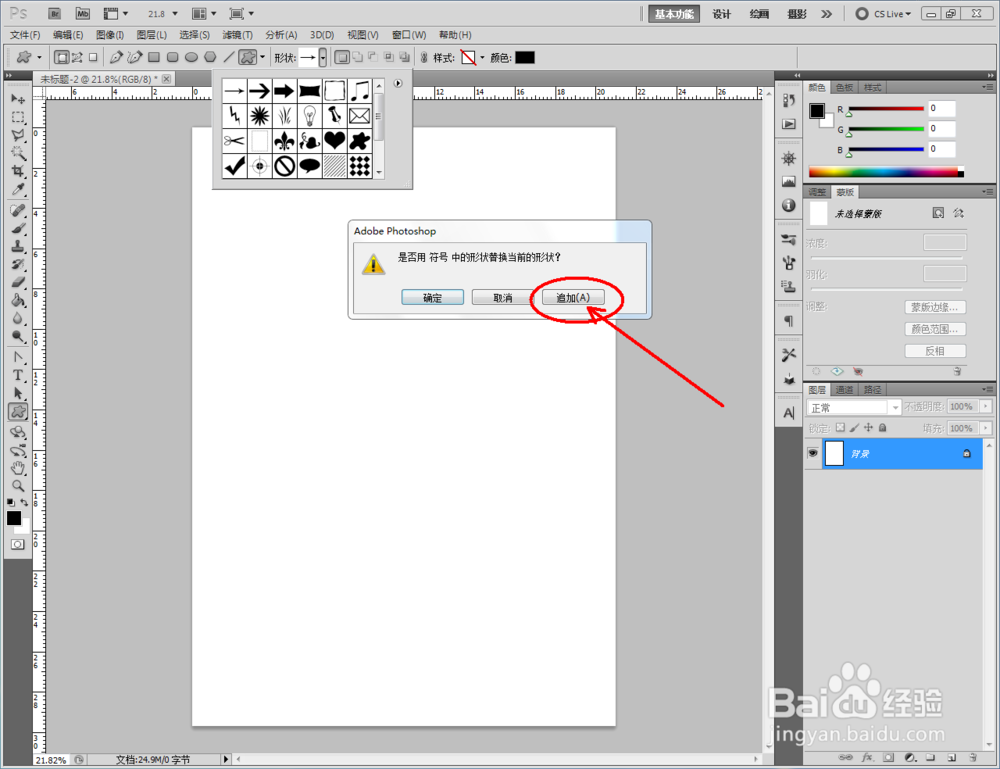Select the Dodge tool
Viewport: 1000px width, 769px height.
[x=18, y=336]
